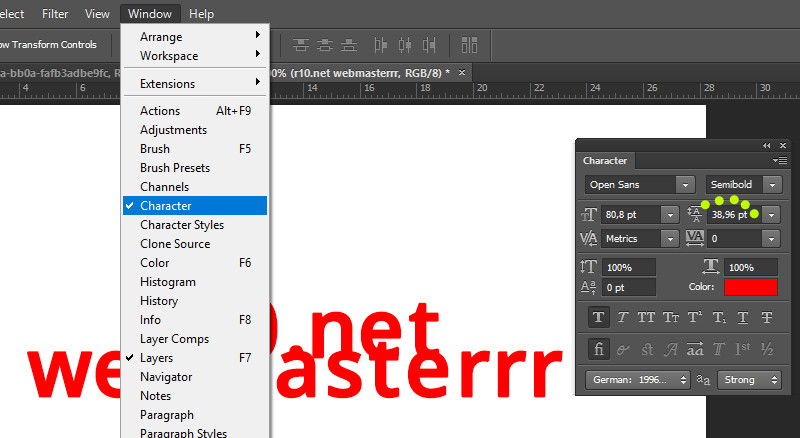Click Align vertical centers icon
Image resolution: width=800 pixels, height=438 pixels.
pyautogui.click(x=324, y=45)
